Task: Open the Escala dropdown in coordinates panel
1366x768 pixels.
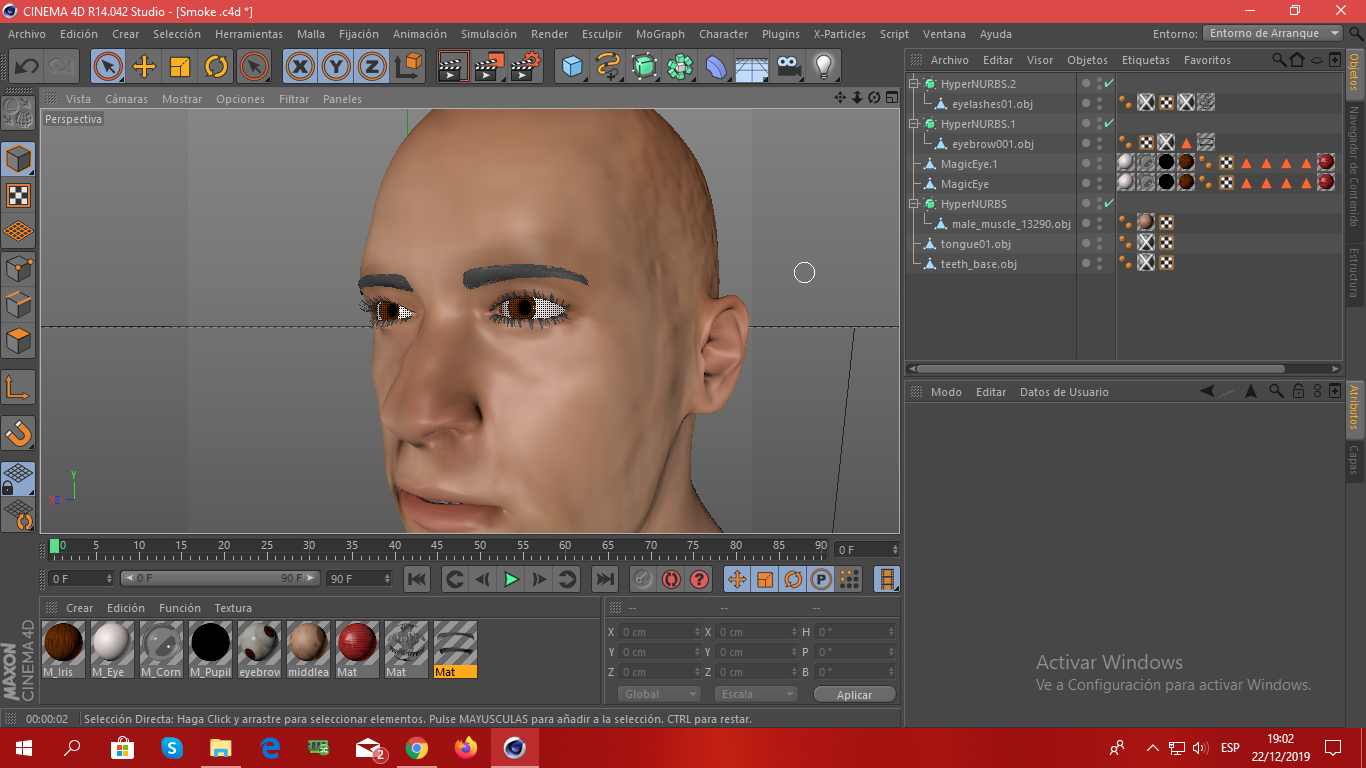Action: (x=756, y=694)
